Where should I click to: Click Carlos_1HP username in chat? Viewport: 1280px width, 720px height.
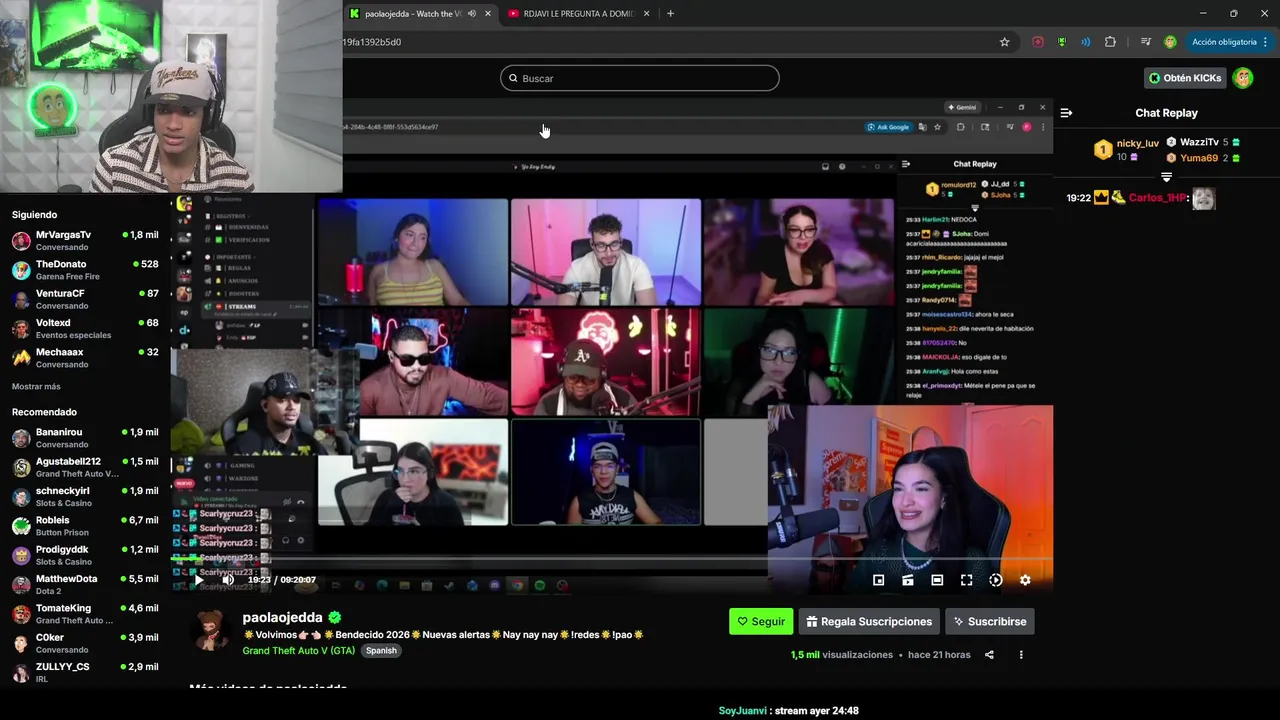pyautogui.click(x=1157, y=198)
